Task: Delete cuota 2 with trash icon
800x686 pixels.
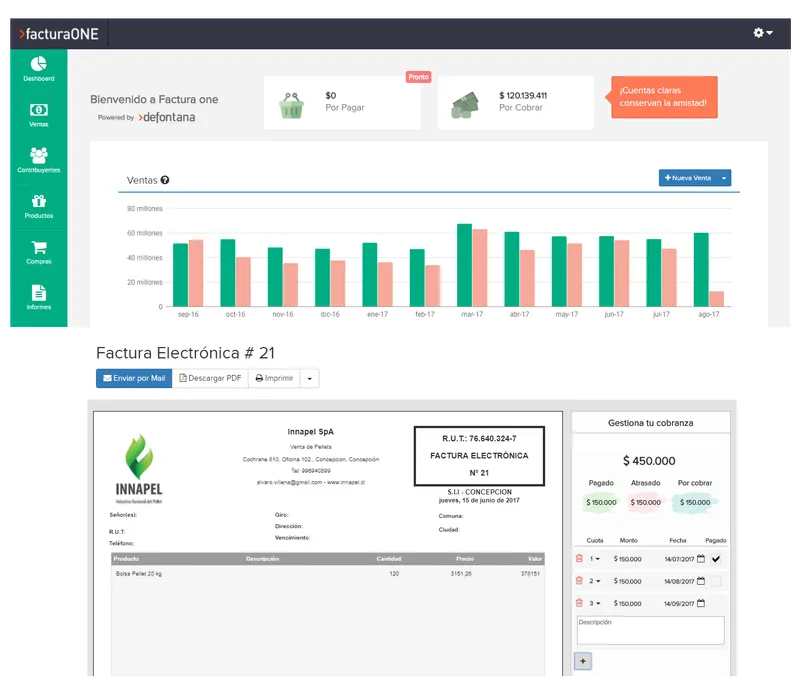Action: click(579, 580)
